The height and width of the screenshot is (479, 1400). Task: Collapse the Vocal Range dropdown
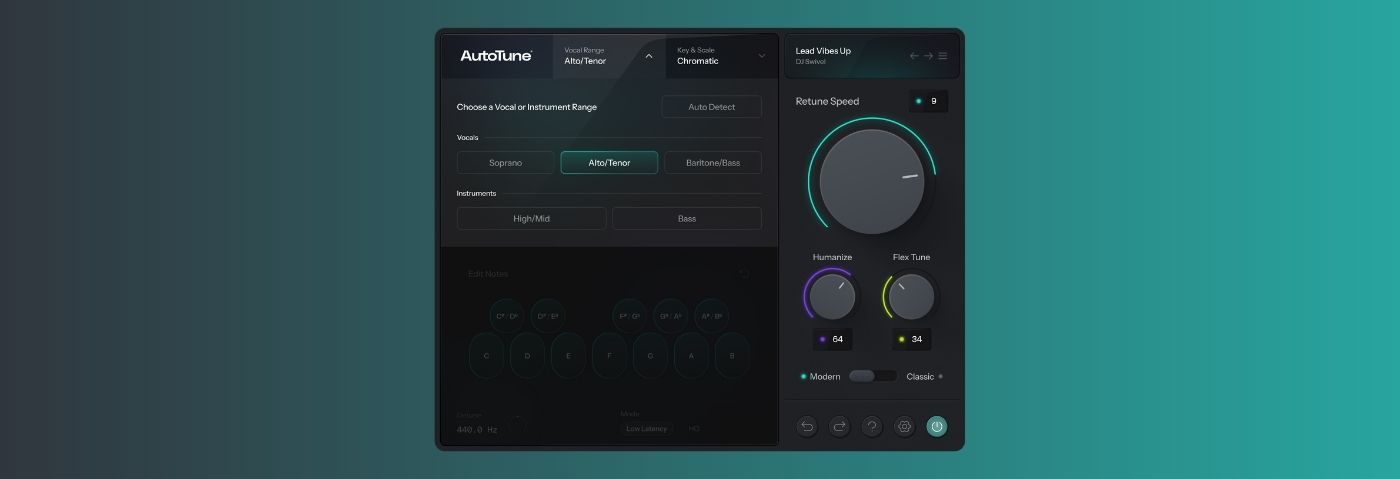[649, 56]
